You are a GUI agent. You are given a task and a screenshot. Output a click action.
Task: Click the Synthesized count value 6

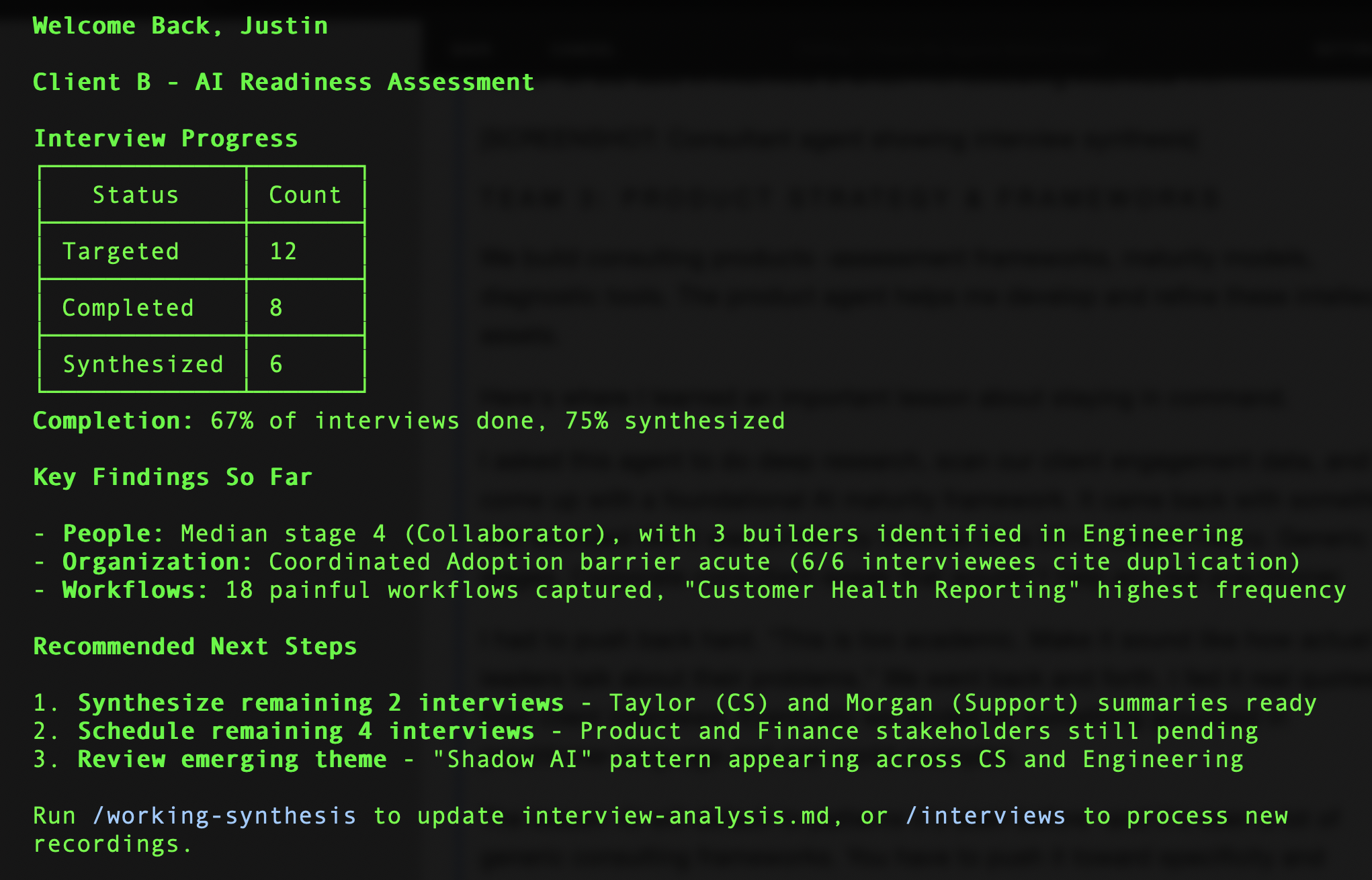click(x=276, y=364)
